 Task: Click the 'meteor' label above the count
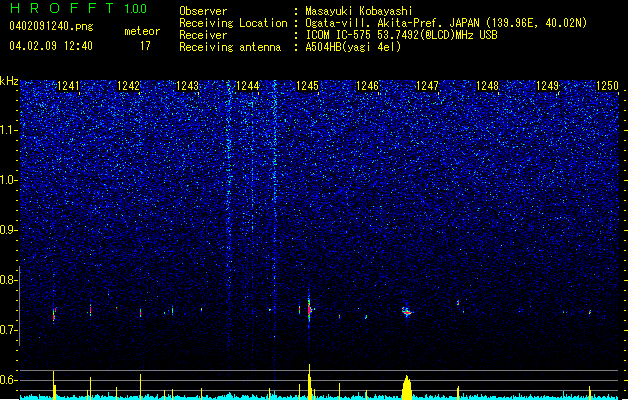(x=142, y=31)
